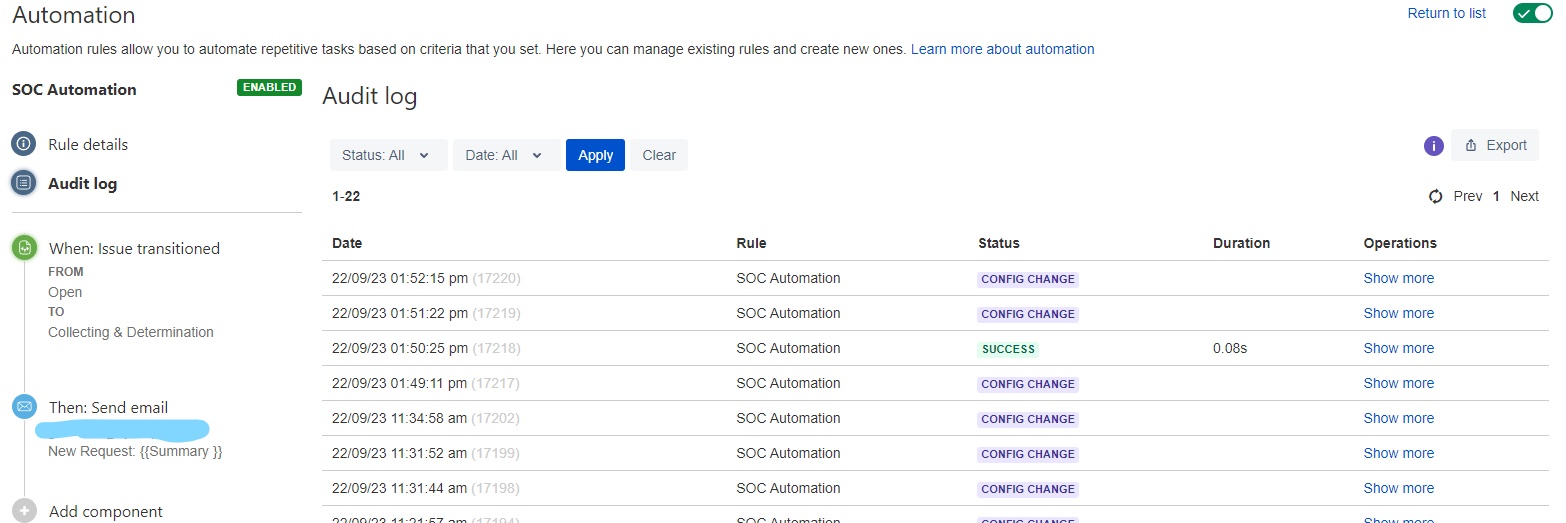Click Collecting & Determination status text
This screenshot has height=523, width=1566.
tap(131, 332)
